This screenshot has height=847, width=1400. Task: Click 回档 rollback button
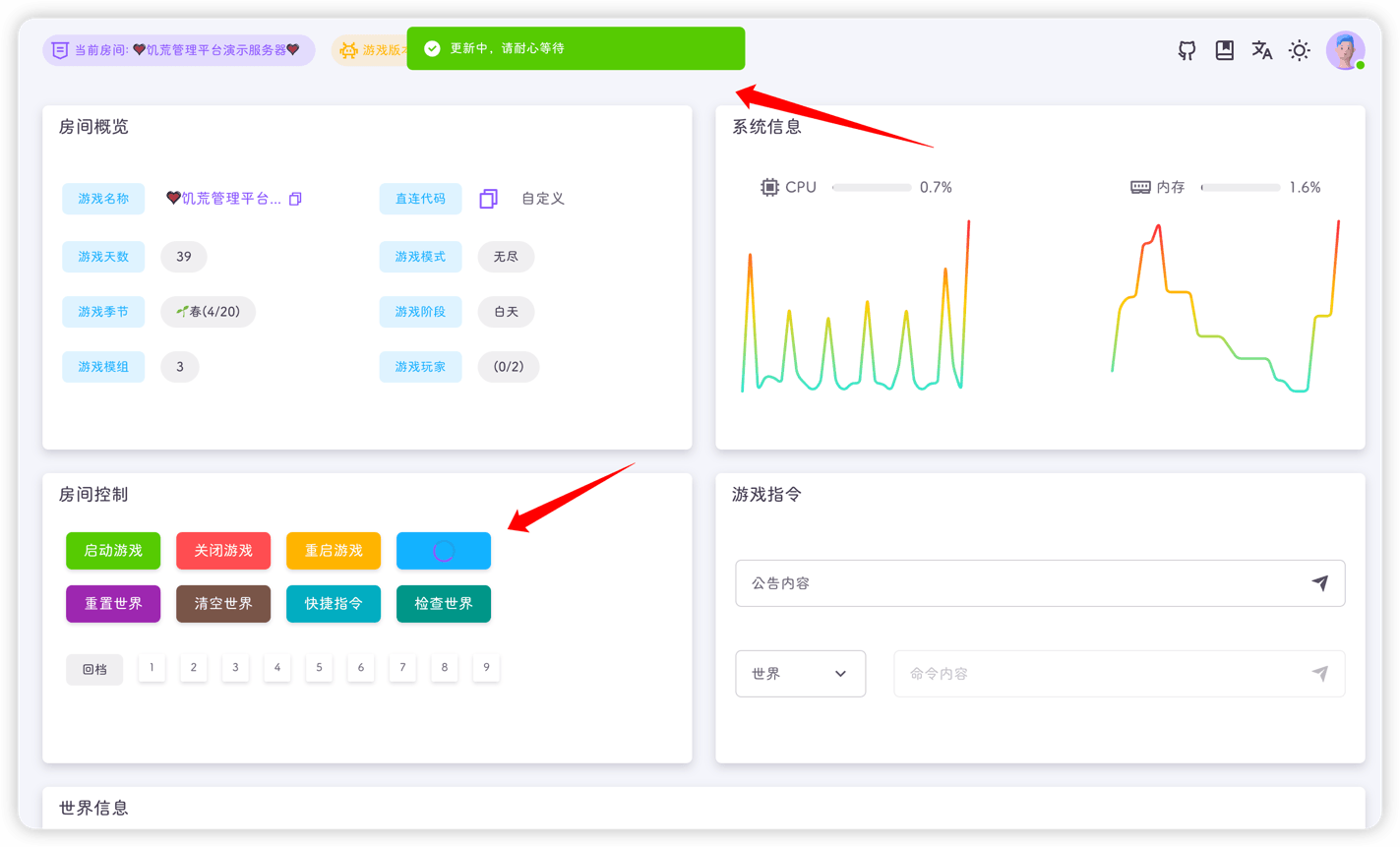click(94, 668)
